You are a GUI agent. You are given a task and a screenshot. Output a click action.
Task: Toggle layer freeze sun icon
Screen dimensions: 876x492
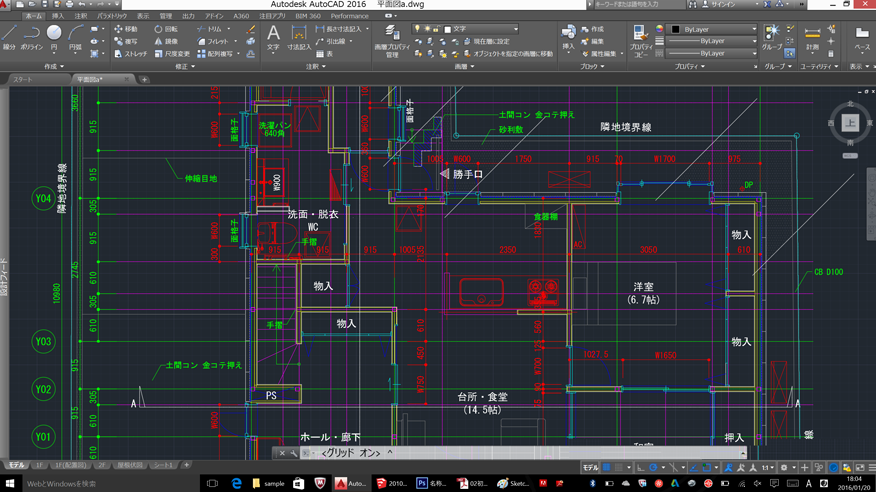(x=427, y=28)
